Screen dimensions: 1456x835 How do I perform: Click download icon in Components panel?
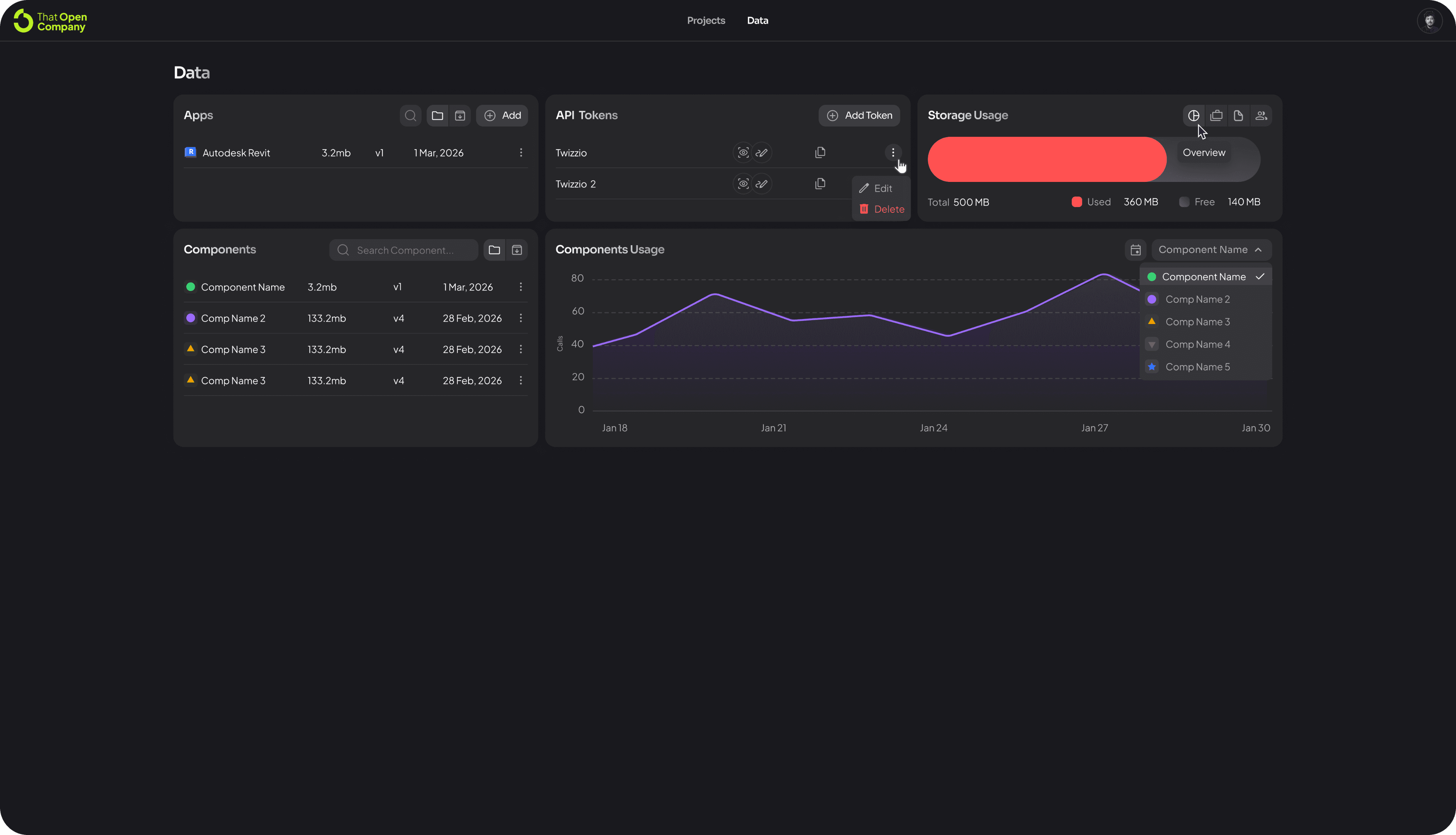(x=517, y=250)
